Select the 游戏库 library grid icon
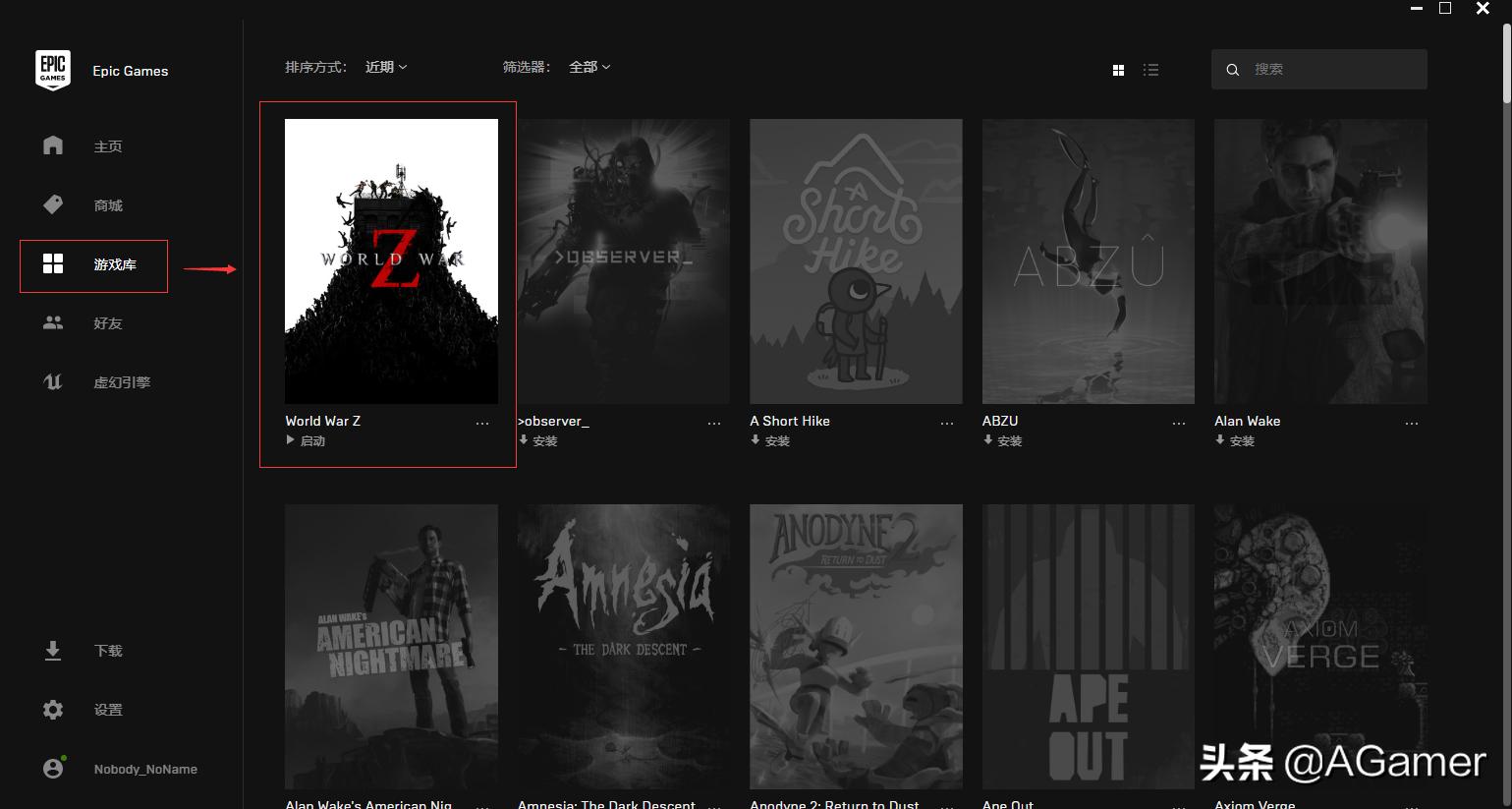This screenshot has height=809, width=1512. pyautogui.click(x=53, y=263)
